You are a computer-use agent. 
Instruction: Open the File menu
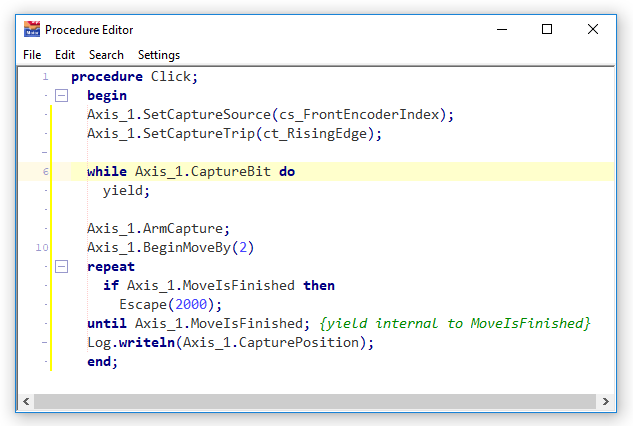pyautogui.click(x=32, y=55)
